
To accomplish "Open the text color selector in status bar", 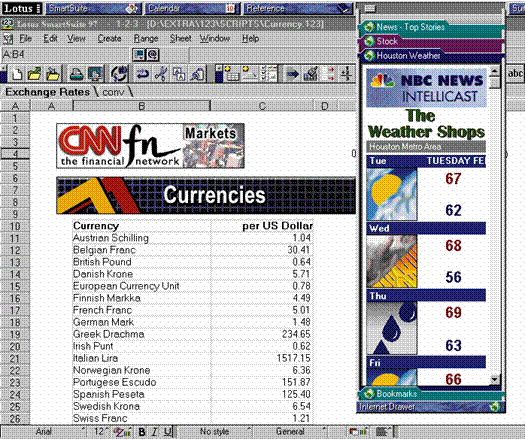I will [122, 432].
